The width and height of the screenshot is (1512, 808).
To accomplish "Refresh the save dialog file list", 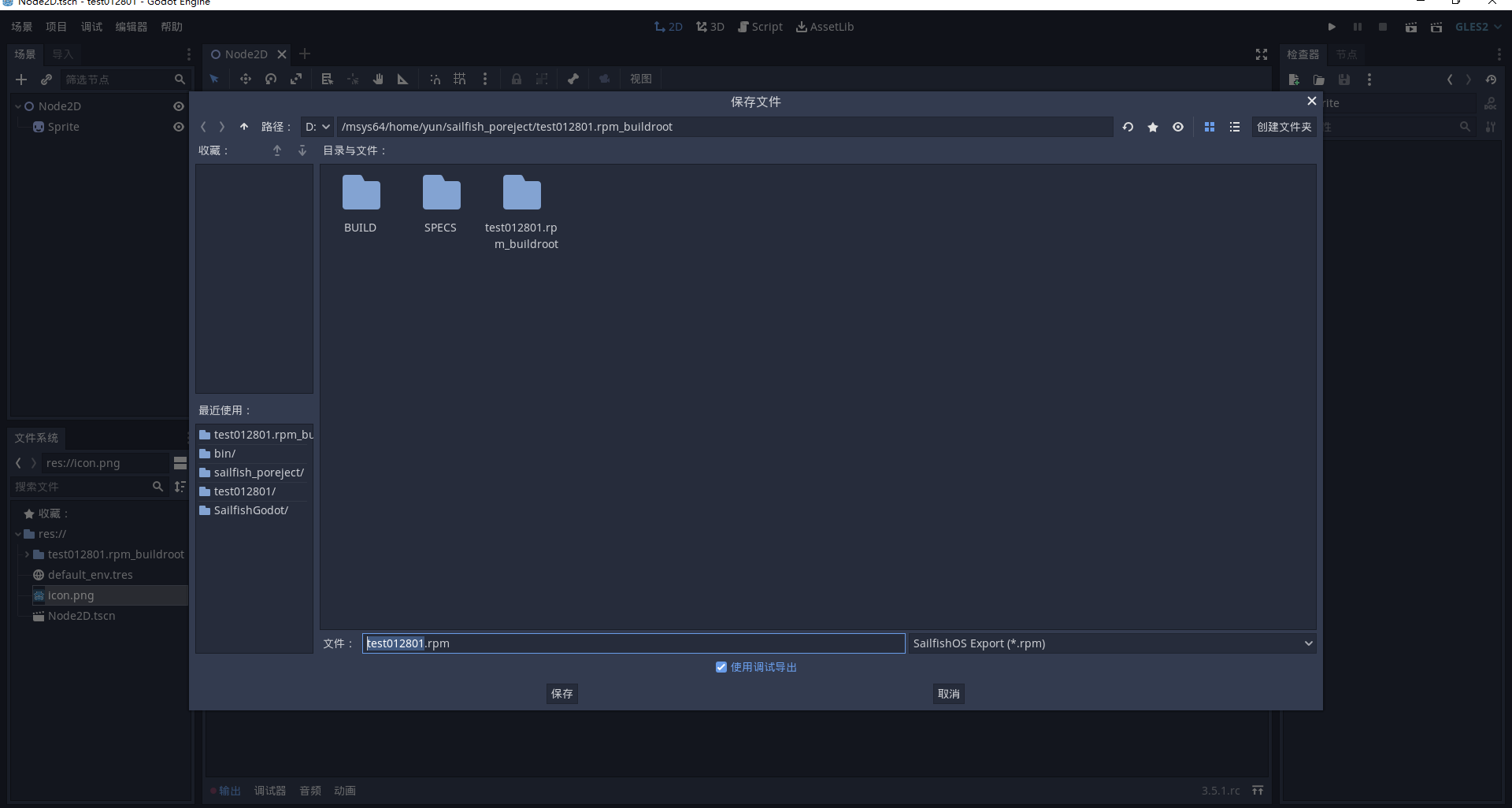I will (1128, 127).
